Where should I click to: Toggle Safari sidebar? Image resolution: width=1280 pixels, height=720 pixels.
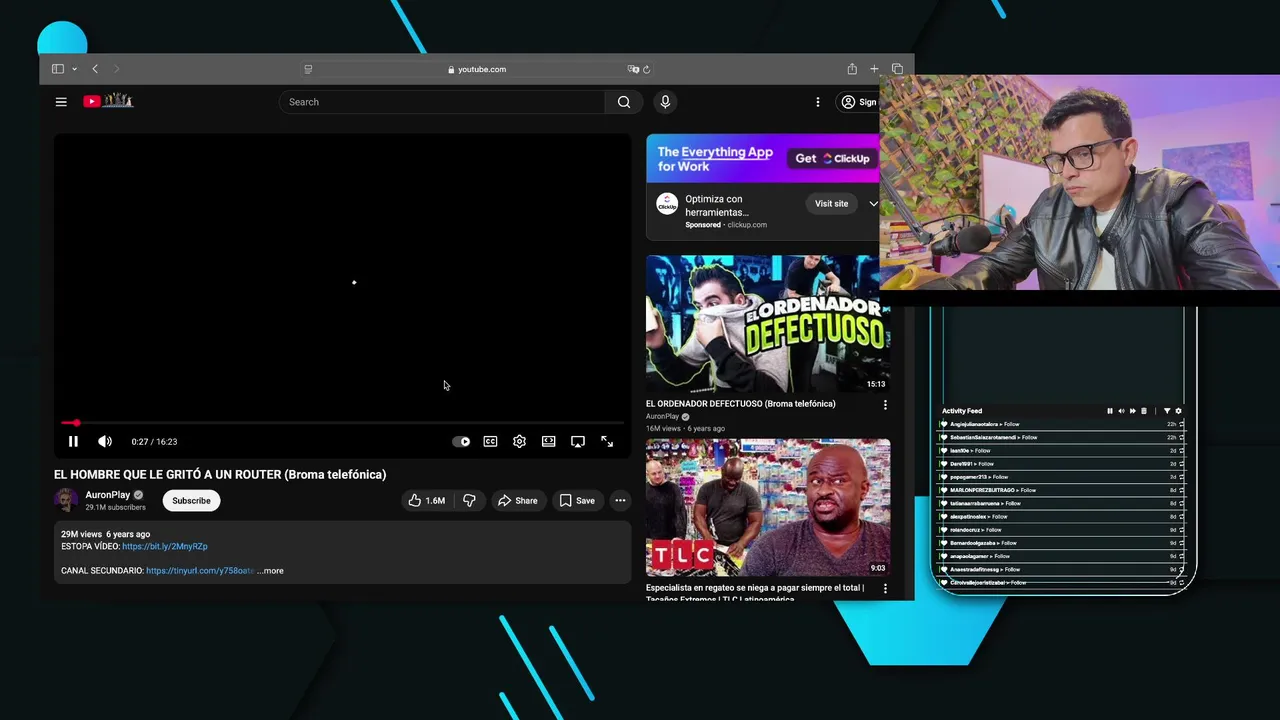coord(58,69)
